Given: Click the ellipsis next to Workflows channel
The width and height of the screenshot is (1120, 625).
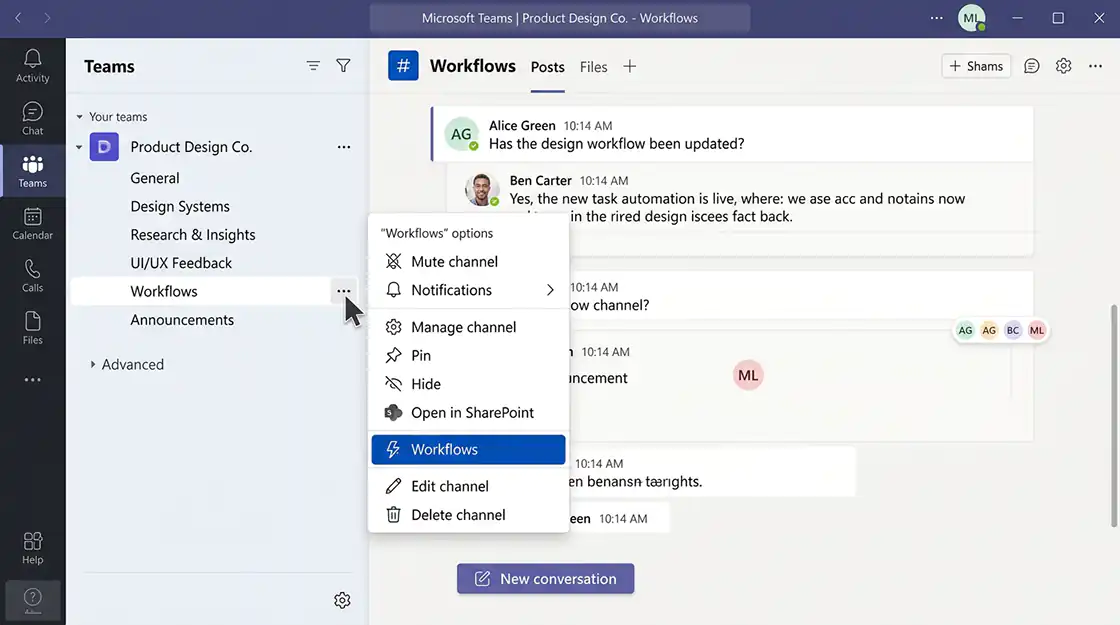Looking at the screenshot, I should (344, 291).
